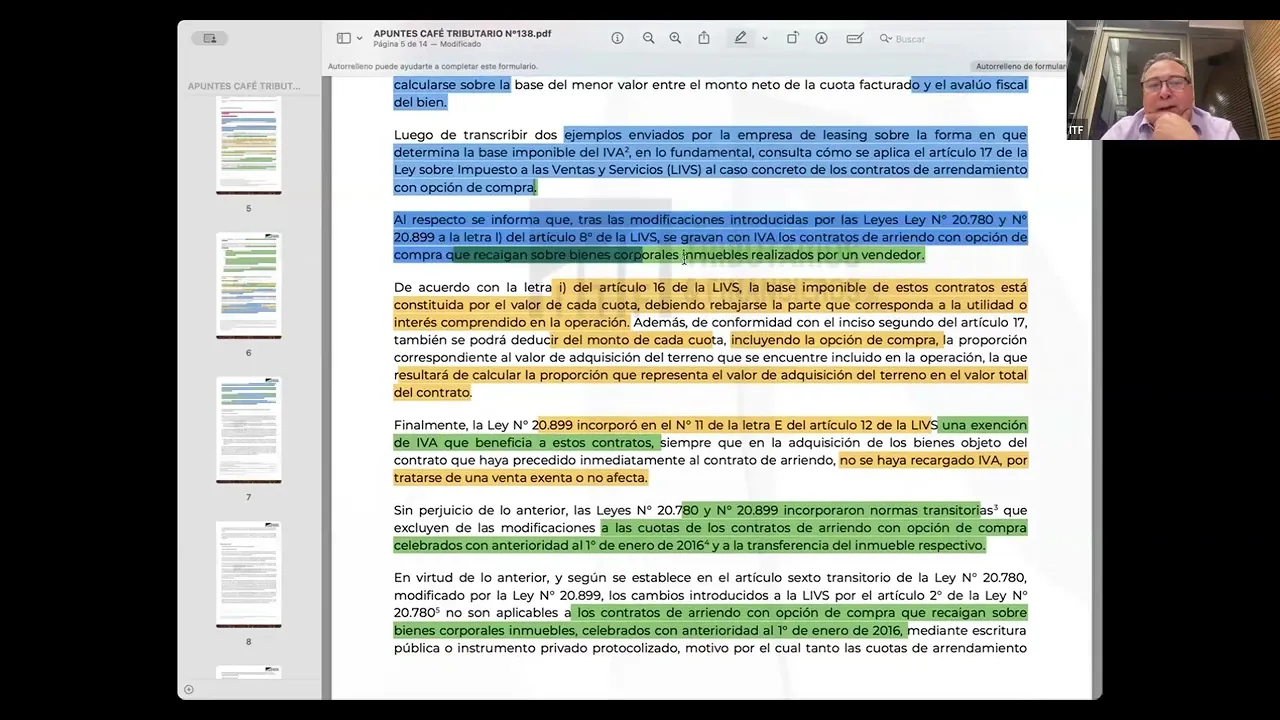Select the page 6 thumbnail
The image size is (1280, 720).
coord(249,286)
